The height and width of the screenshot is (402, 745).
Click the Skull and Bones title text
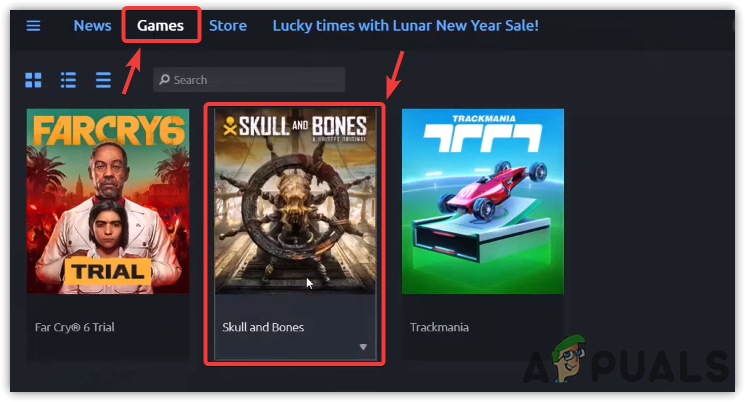pyautogui.click(x=263, y=327)
